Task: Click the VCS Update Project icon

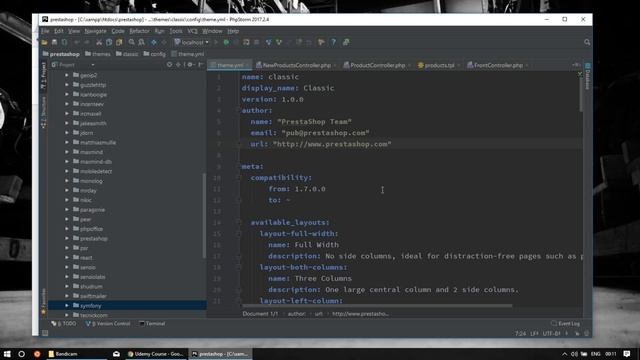Action: [268, 42]
